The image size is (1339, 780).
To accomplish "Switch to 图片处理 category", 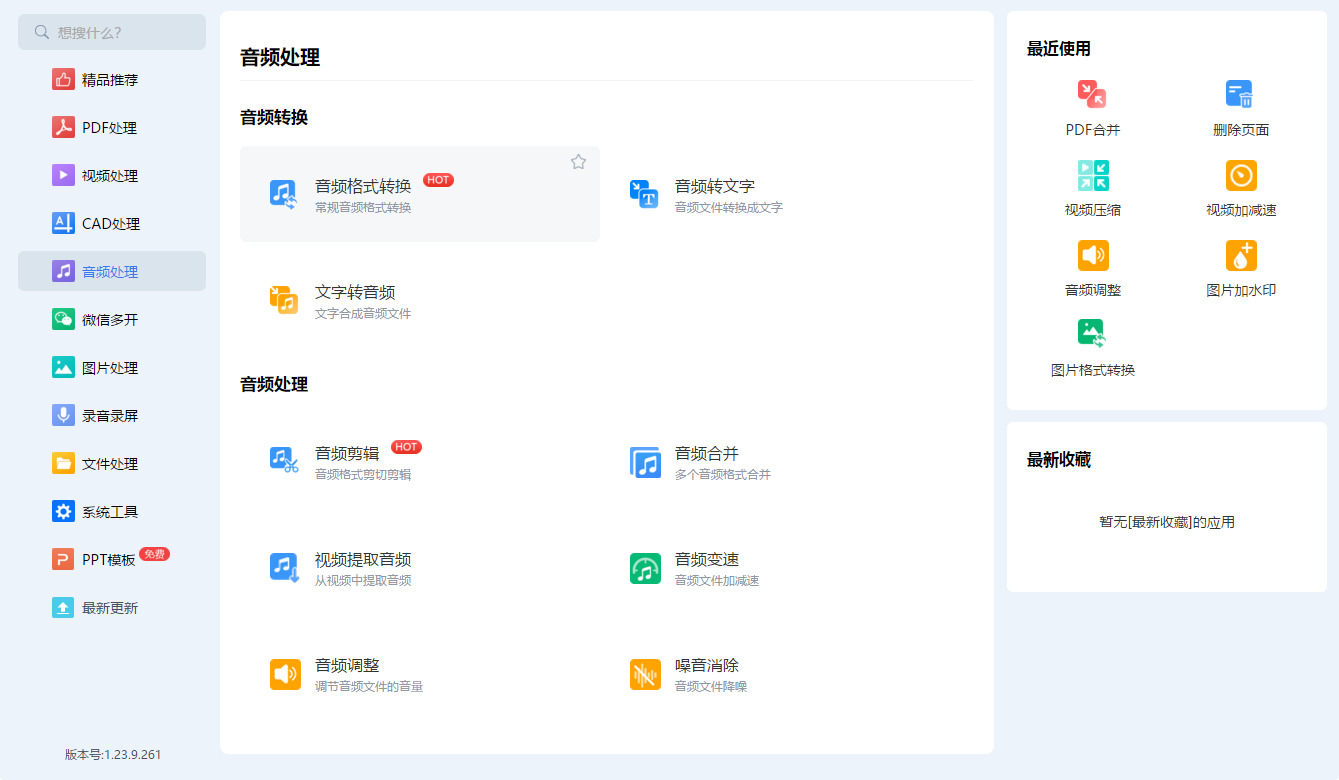I will click(112, 368).
